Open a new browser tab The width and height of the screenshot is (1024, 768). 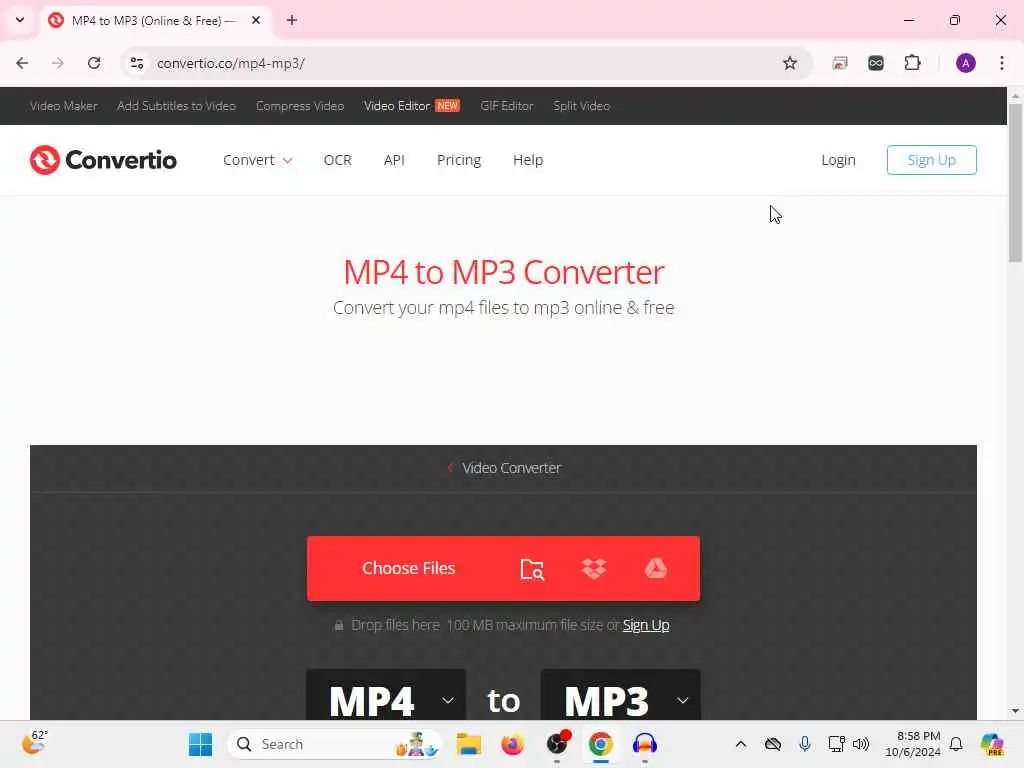coord(292,20)
